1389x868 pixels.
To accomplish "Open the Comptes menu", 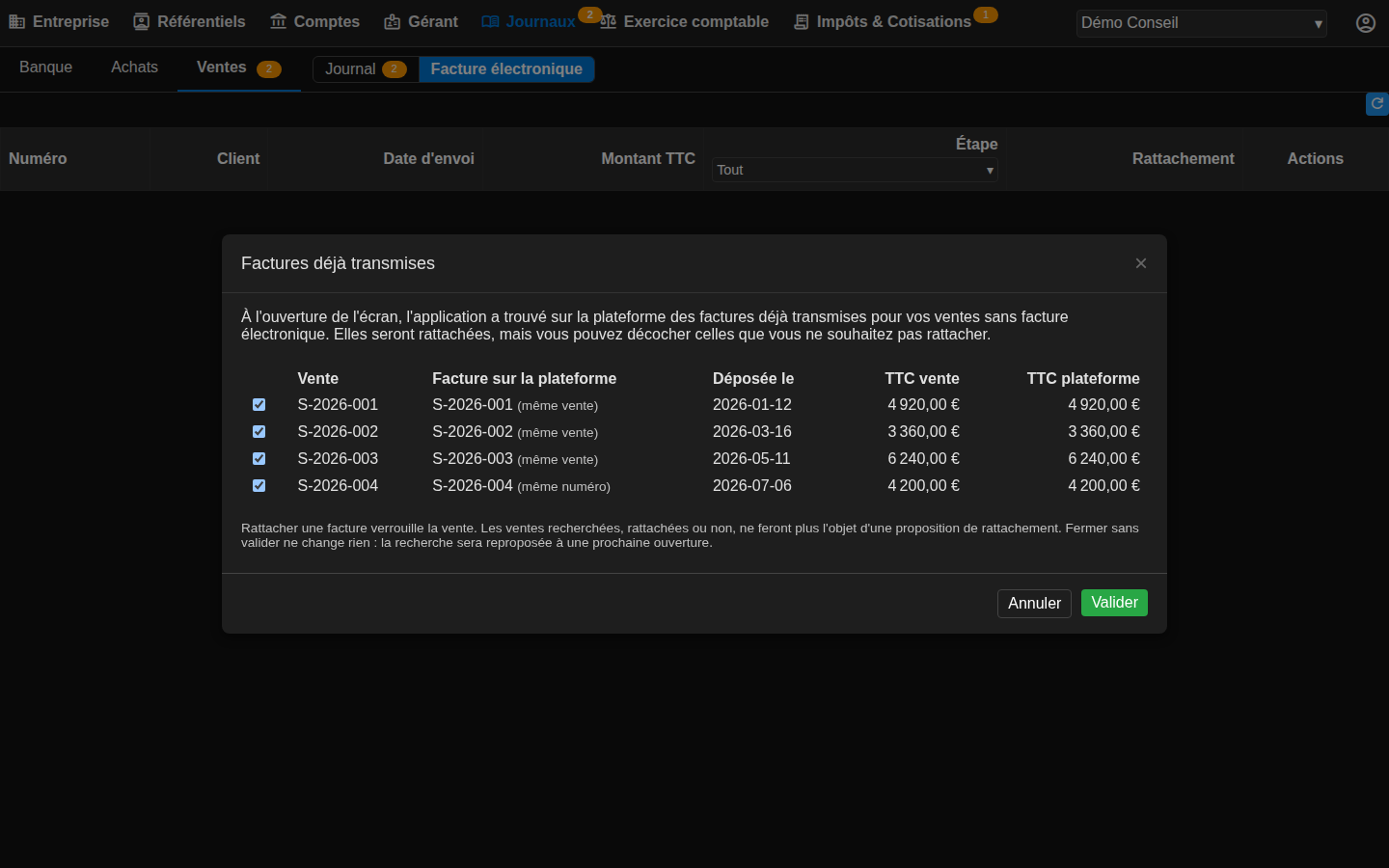I will 314,22.
